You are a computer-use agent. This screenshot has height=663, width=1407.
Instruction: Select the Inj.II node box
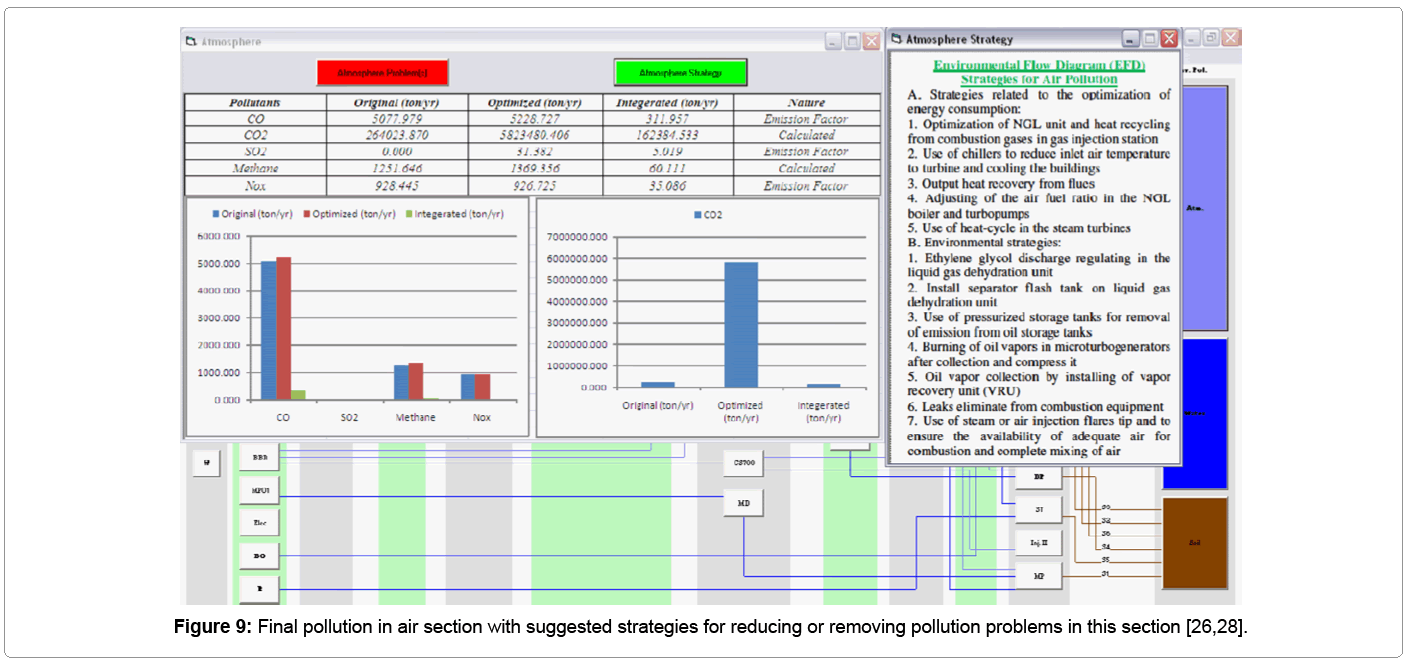pyautogui.click(x=1039, y=543)
